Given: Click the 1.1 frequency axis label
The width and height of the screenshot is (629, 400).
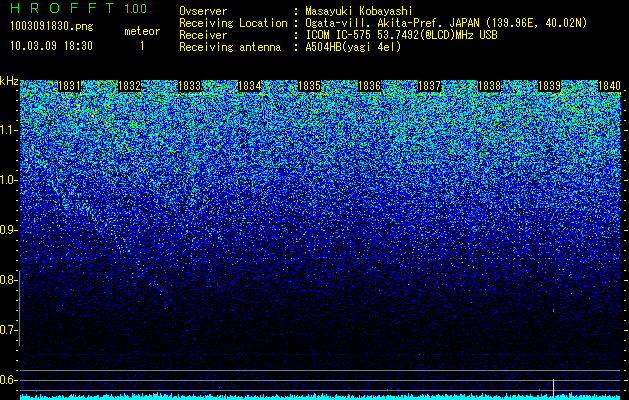Looking at the screenshot, I should tap(9, 130).
